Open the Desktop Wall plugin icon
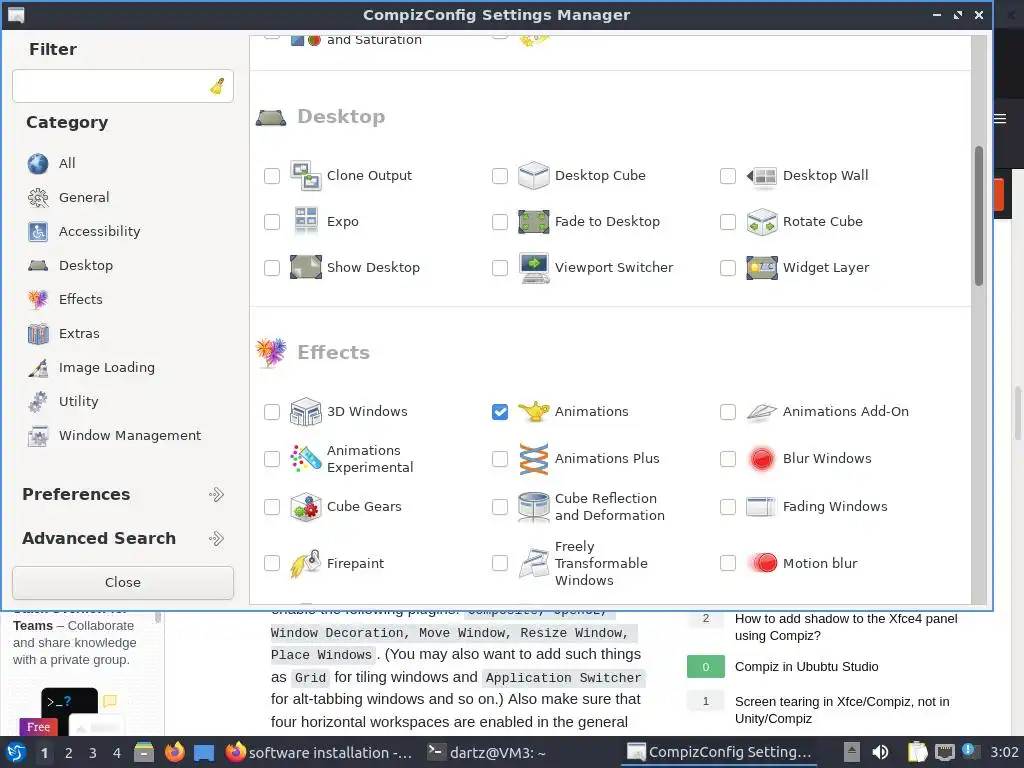Viewport: 1024px width, 768px height. [761, 176]
